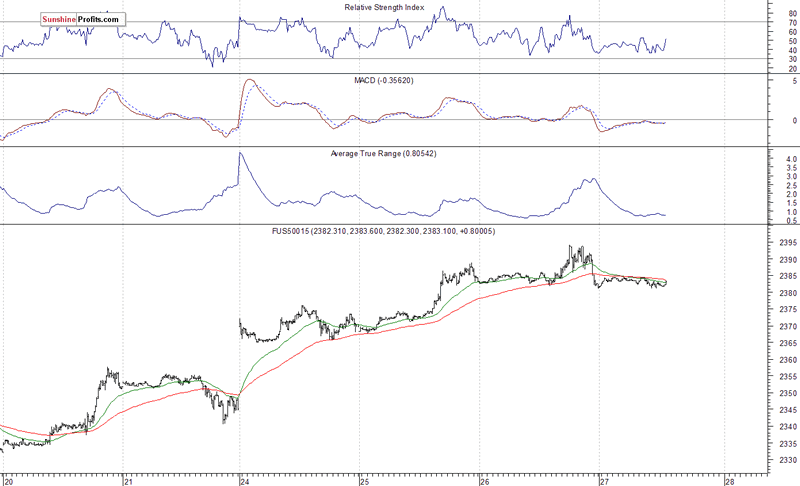Select date marker 28 on time axis
This screenshot has width=800, height=486.
[729, 479]
